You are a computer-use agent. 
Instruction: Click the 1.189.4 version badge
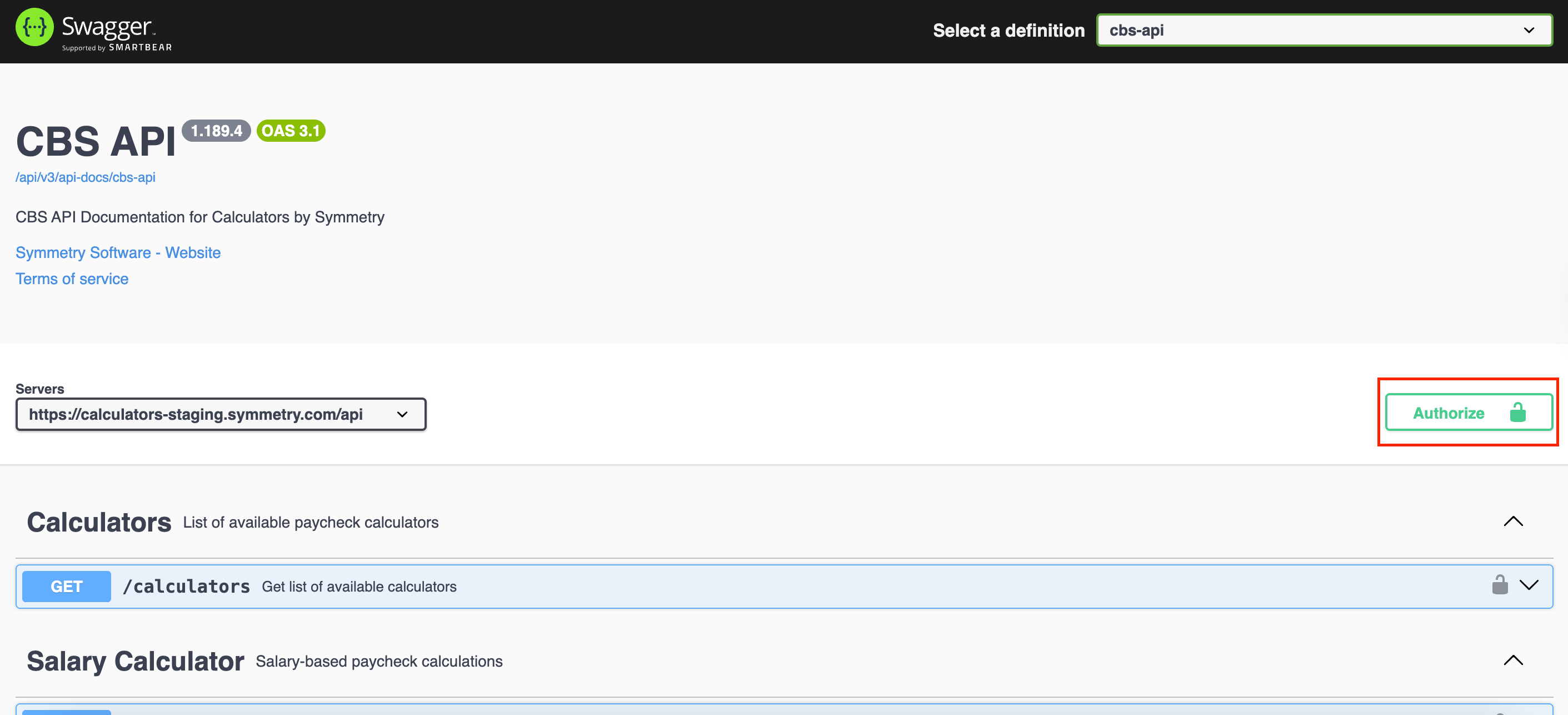[x=216, y=131]
